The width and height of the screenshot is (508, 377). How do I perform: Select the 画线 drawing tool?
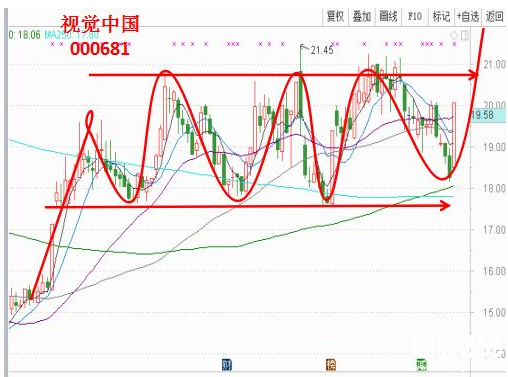coord(388,16)
